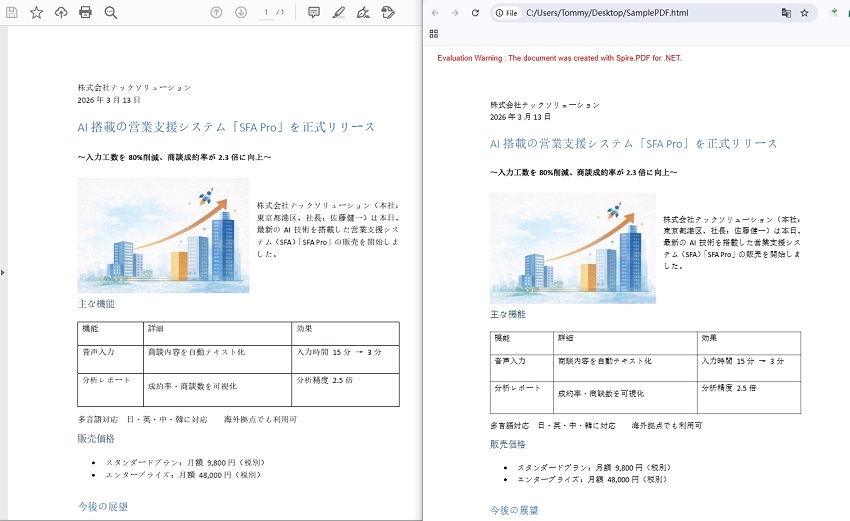Select the highlighter tool
Viewport: 850px width, 521px height.
tap(339, 12)
